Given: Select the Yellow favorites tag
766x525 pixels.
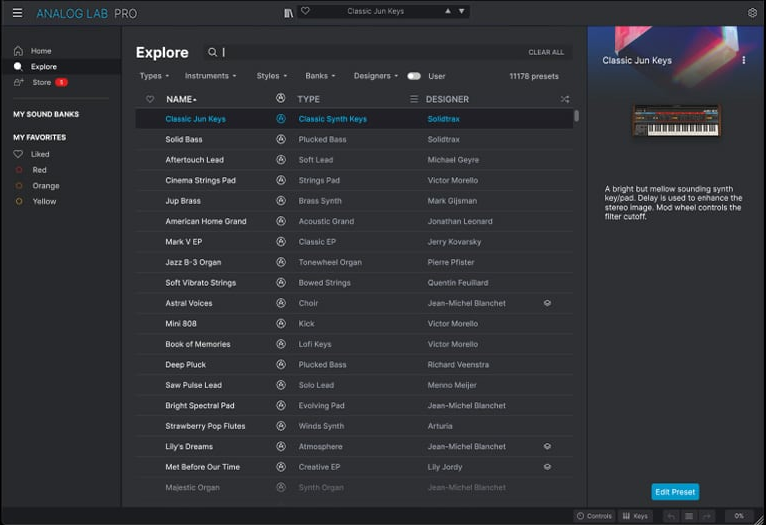Looking at the screenshot, I should pos(44,201).
